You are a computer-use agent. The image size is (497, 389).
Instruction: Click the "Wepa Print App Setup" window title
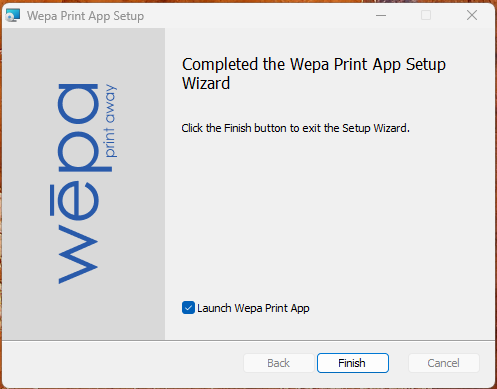tap(85, 16)
